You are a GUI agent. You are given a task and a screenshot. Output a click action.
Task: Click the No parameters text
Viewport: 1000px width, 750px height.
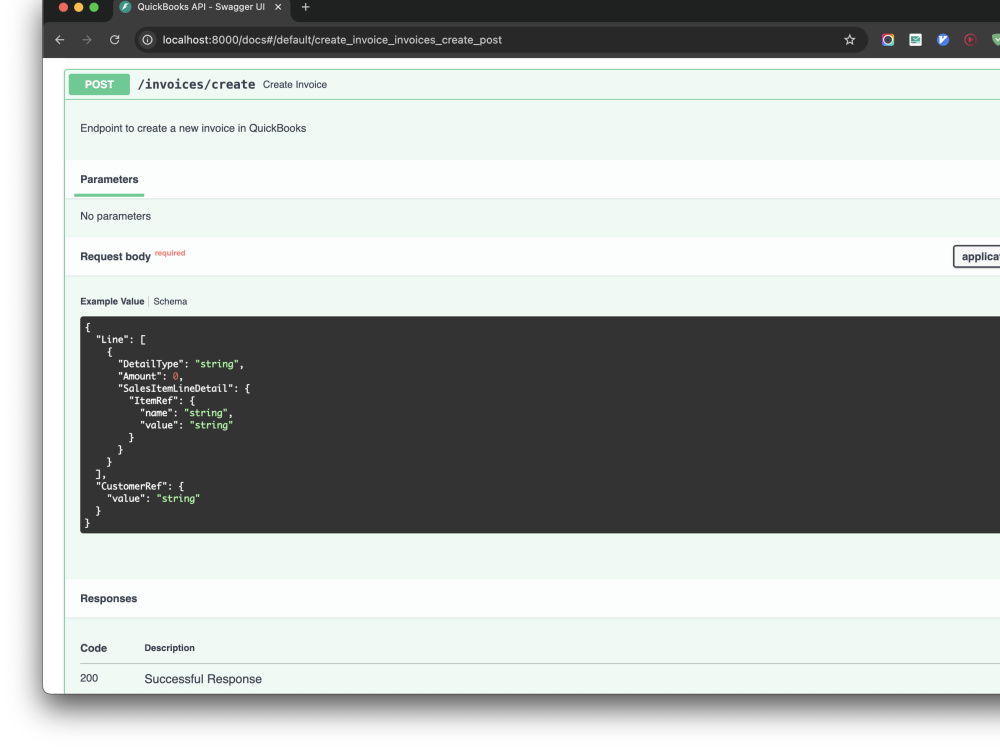coord(115,216)
